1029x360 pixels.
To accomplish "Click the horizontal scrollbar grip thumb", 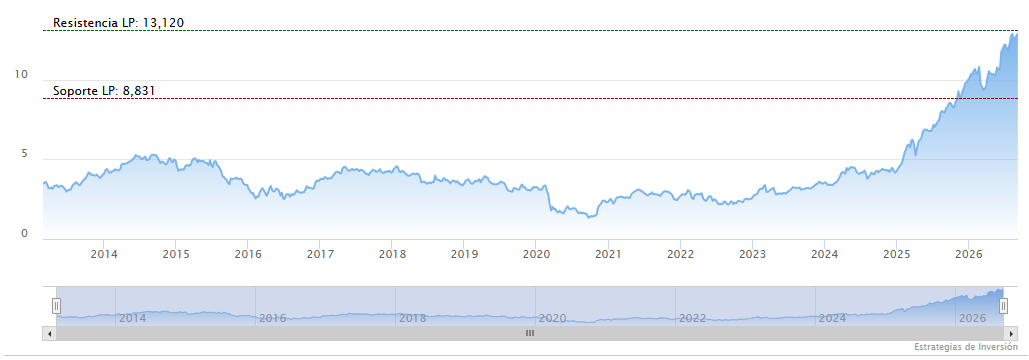I will [530, 333].
